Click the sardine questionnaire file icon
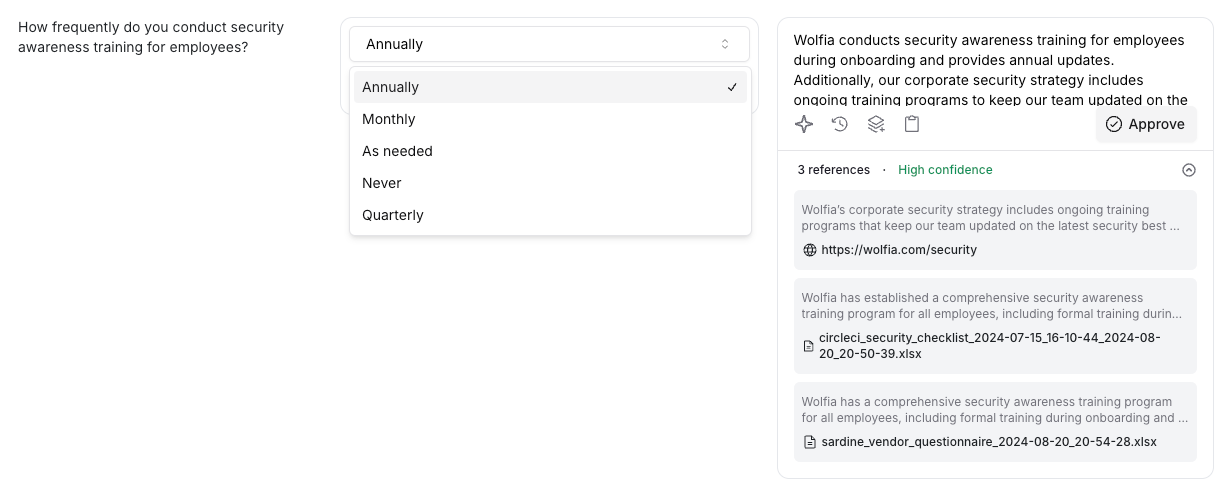This screenshot has height=494, width=1232. coord(809,442)
